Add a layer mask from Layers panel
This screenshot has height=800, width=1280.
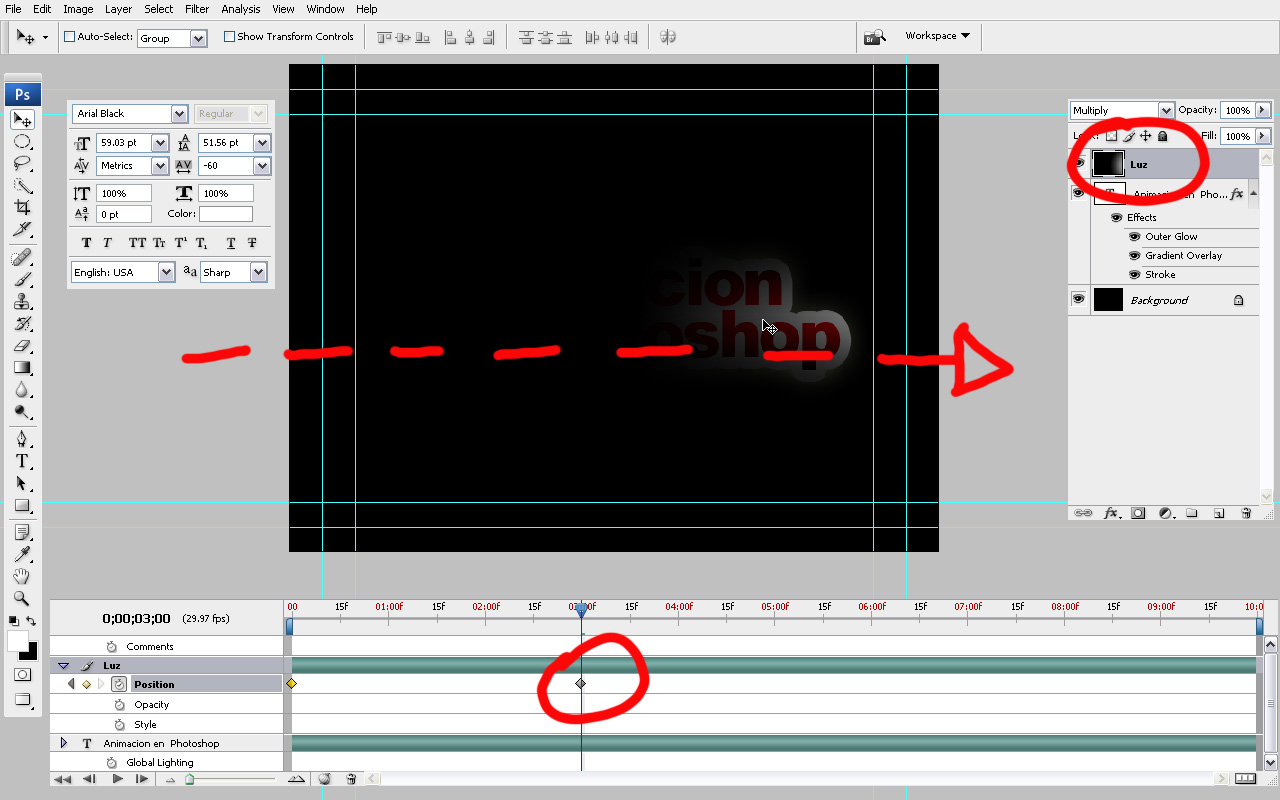1138,513
